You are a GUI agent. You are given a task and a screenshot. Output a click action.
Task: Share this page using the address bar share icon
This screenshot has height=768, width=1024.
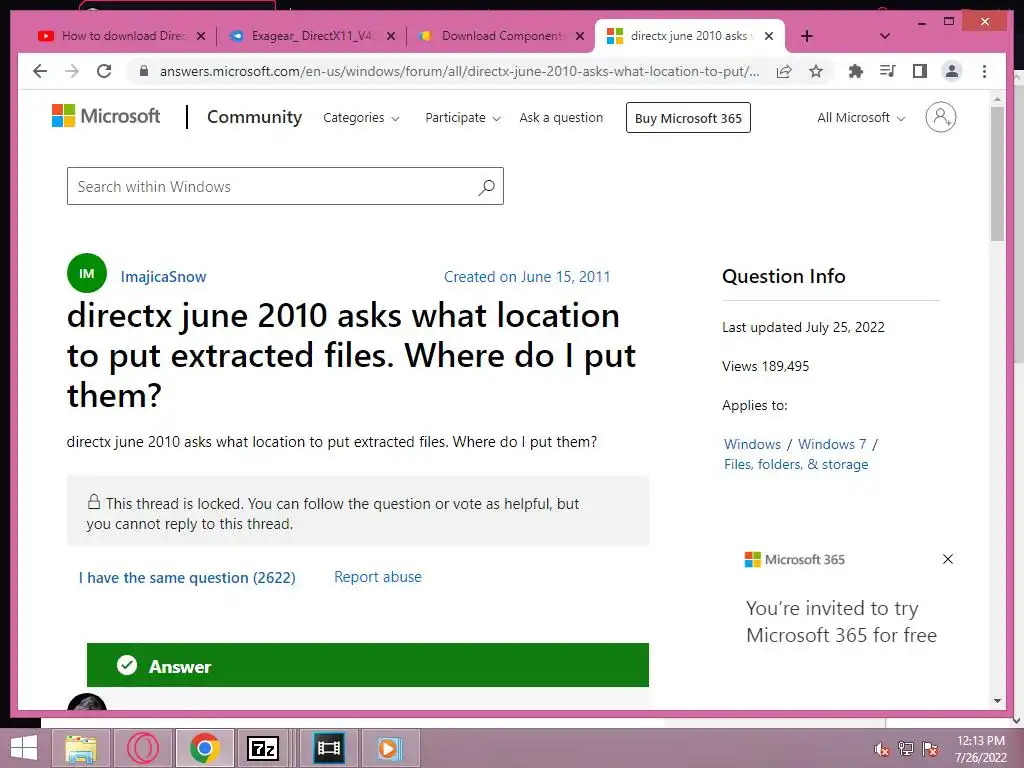point(784,71)
